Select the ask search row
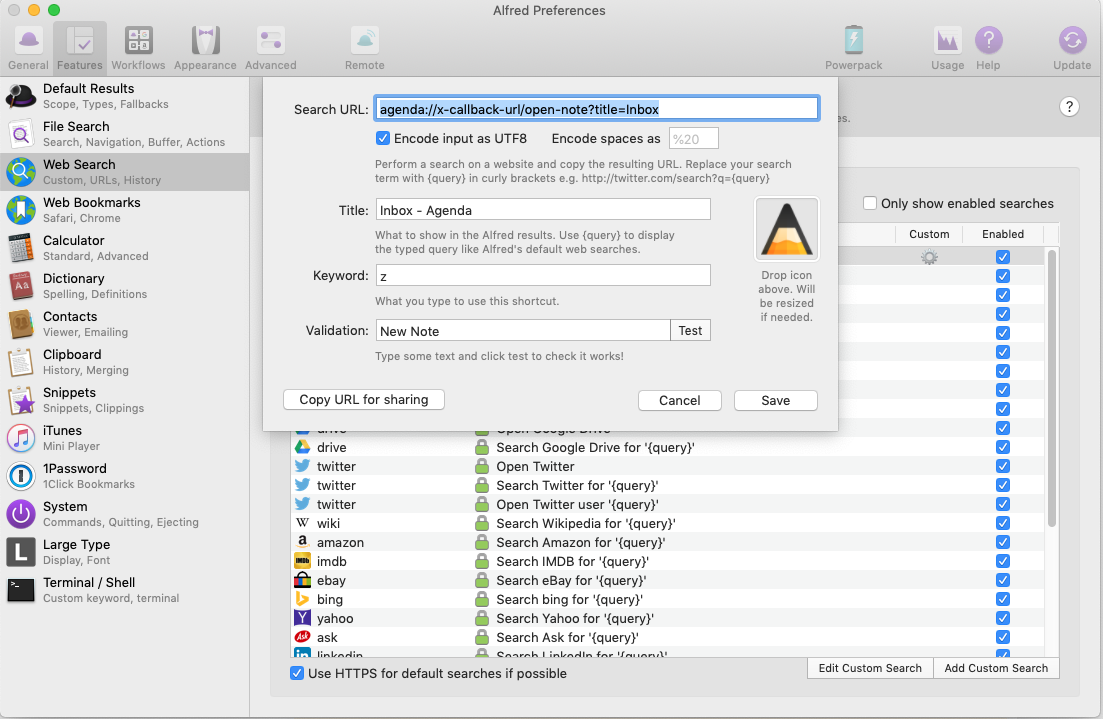Viewport: 1103px width, 719px height. click(668, 637)
